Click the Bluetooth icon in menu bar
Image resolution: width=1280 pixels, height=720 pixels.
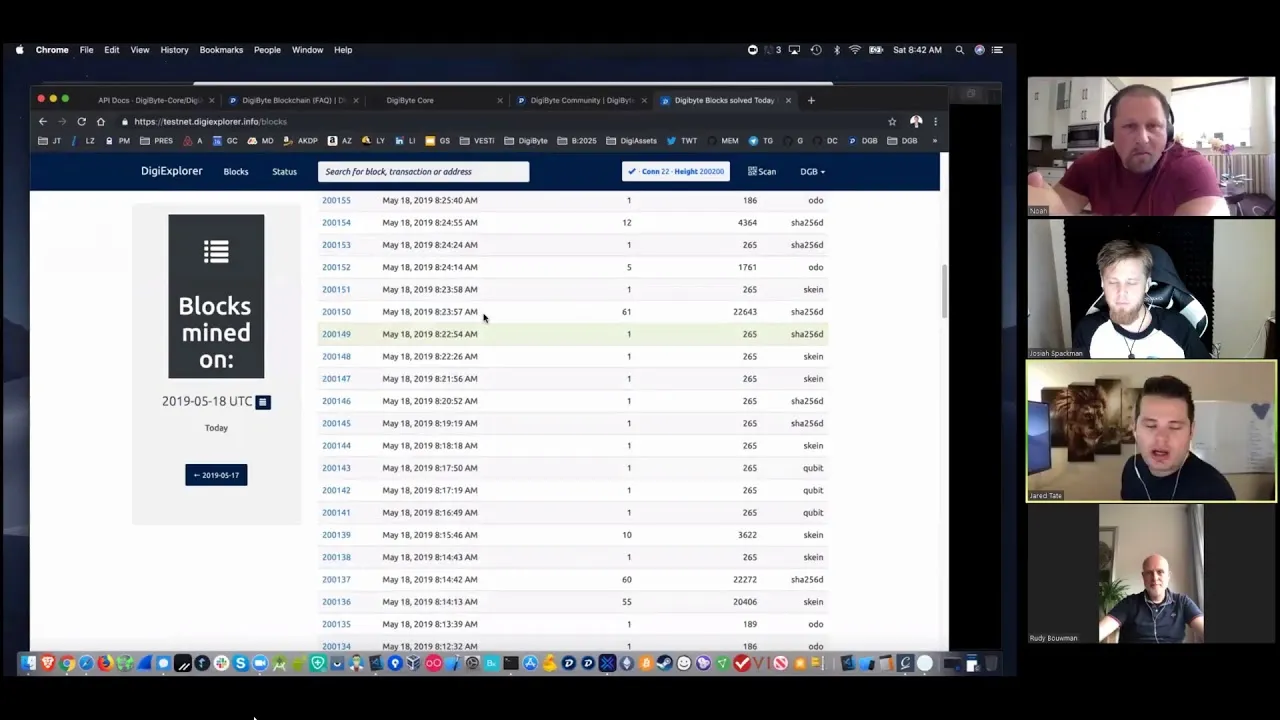point(837,50)
